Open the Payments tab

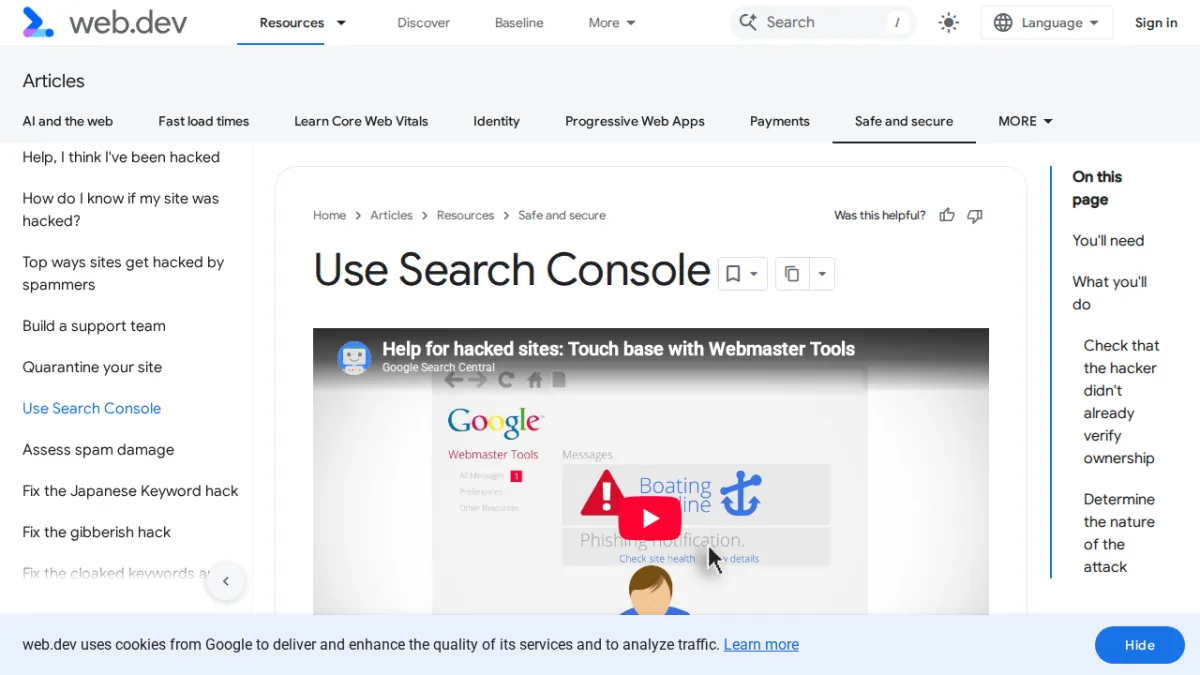[x=779, y=121]
